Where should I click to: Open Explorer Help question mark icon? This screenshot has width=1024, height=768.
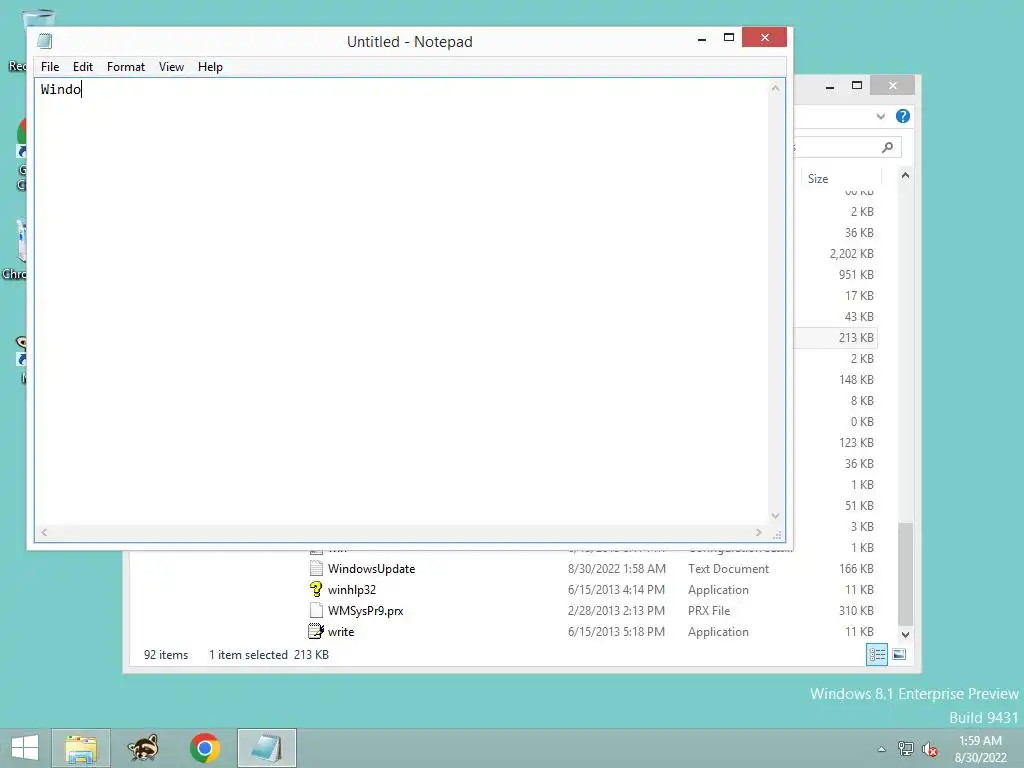tap(903, 116)
